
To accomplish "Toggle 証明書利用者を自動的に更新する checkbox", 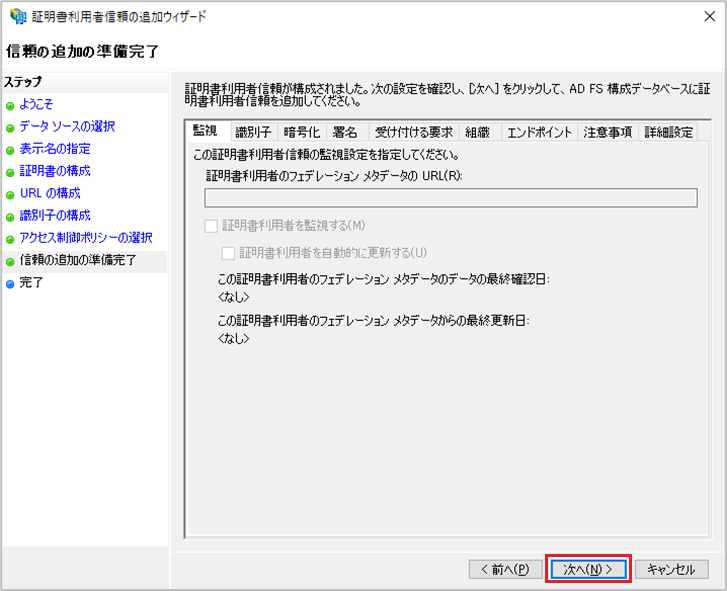I will [x=228, y=253].
